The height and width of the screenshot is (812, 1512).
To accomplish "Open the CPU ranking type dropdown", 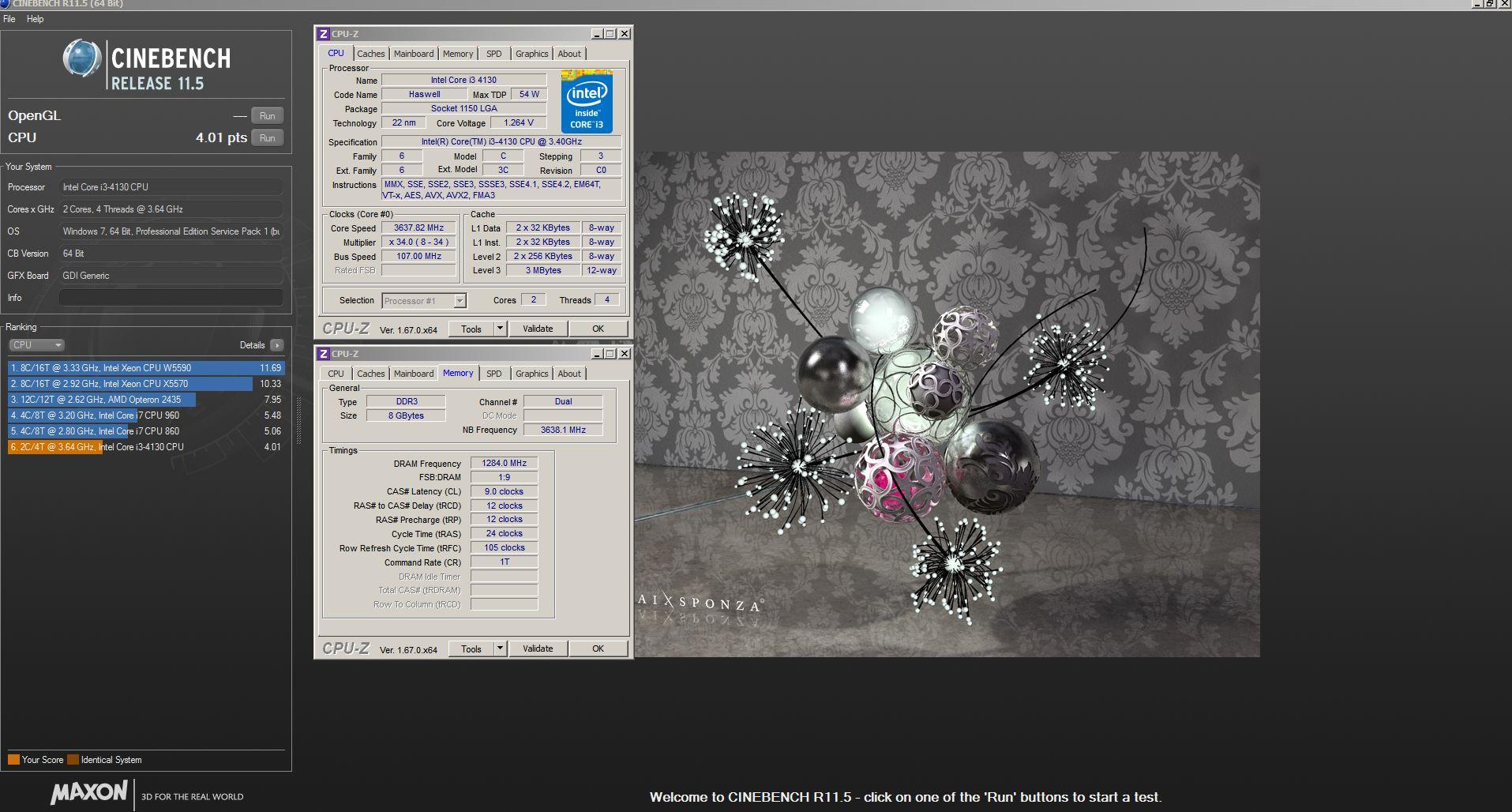I will (x=36, y=345).
